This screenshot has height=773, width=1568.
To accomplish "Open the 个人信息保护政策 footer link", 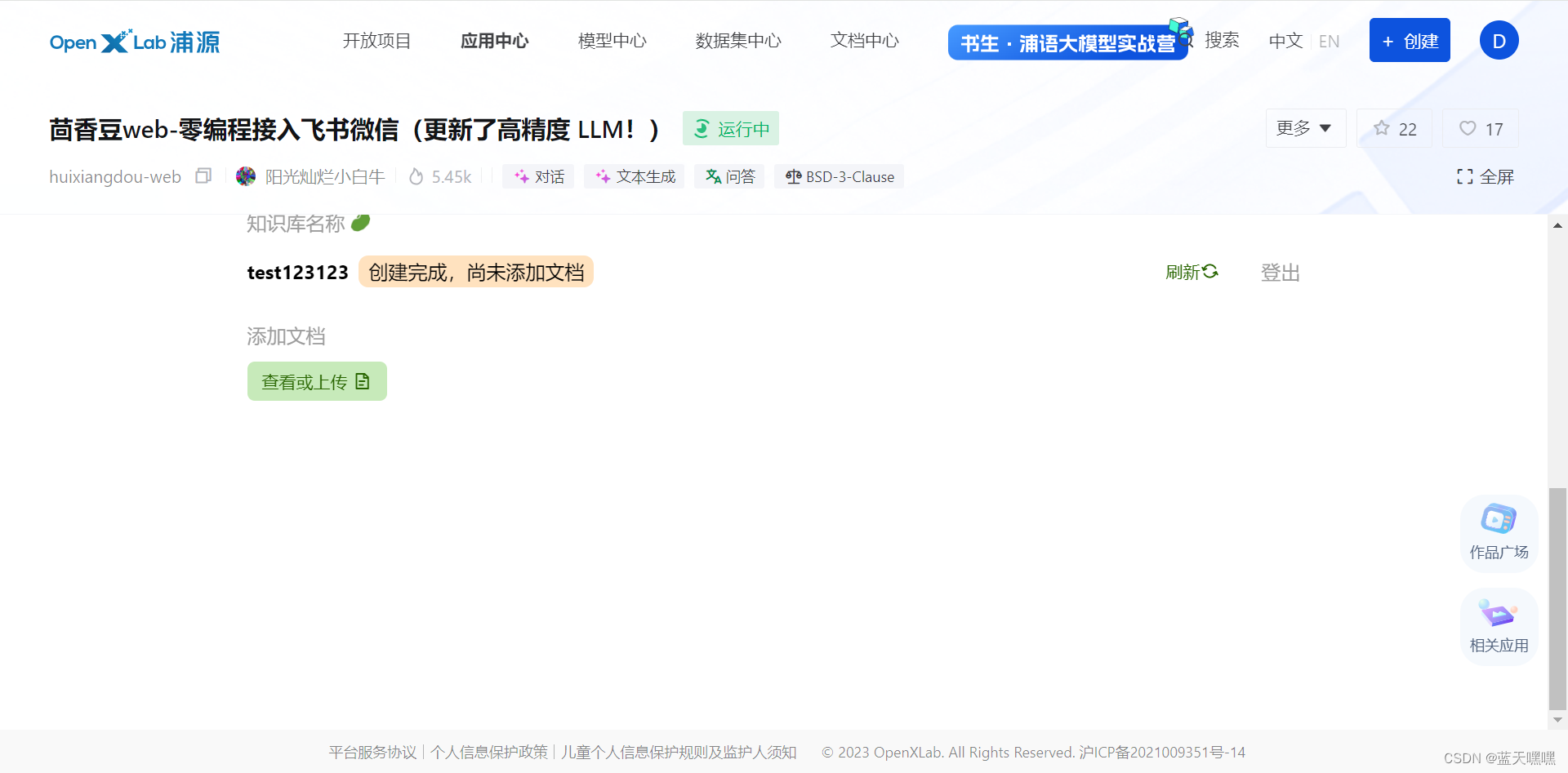I will coord(489,752).
